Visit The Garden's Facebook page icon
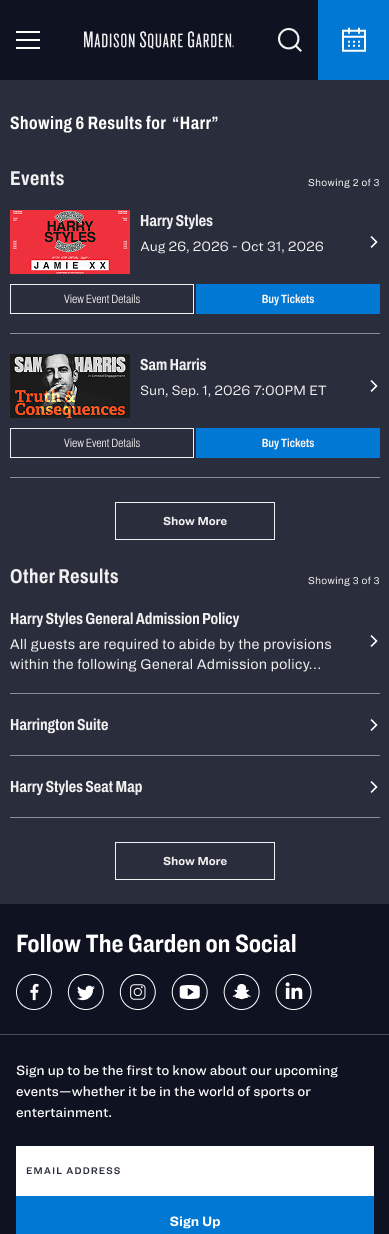 34,992
